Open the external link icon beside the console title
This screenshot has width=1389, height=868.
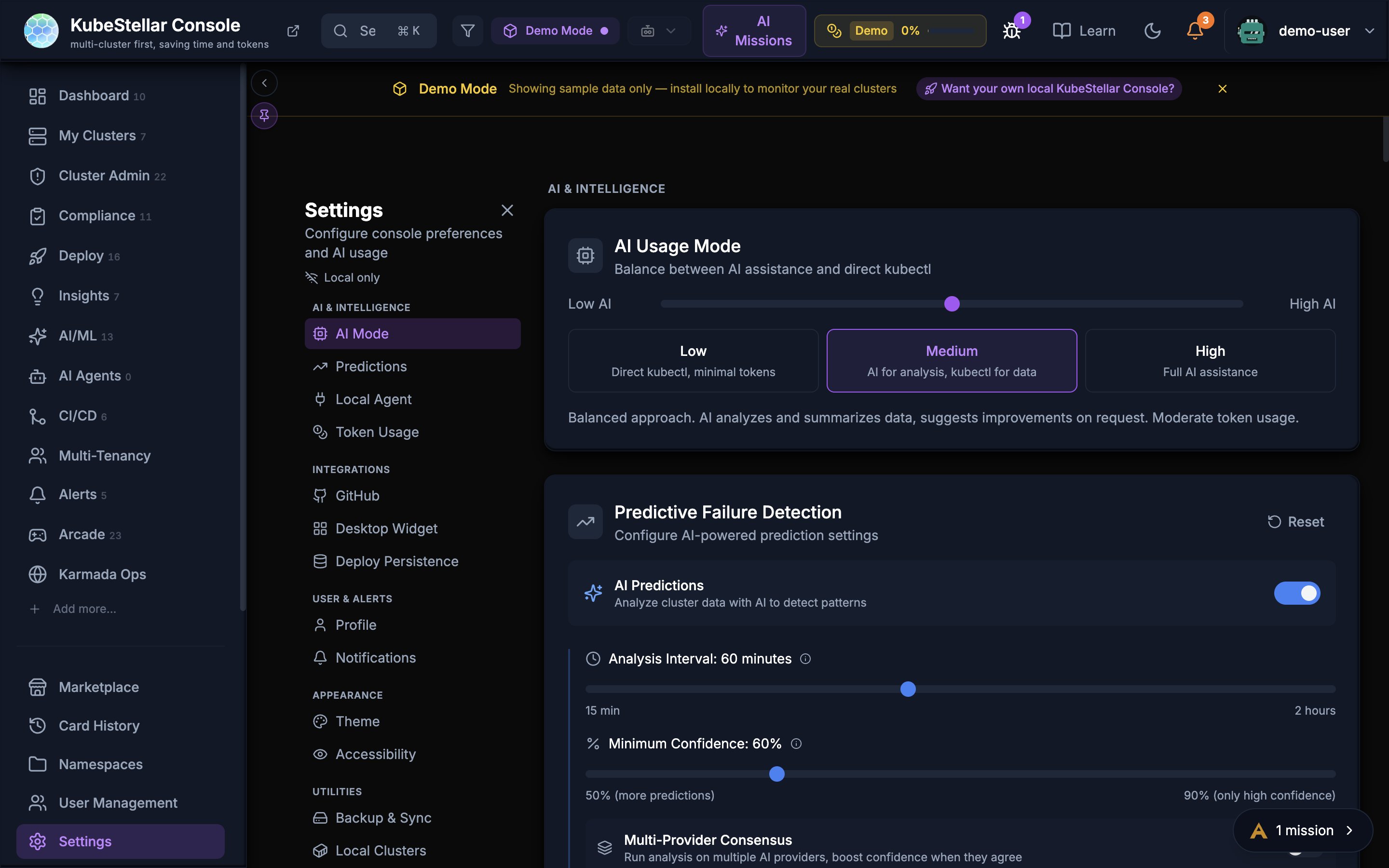click(x=293, y=31)
